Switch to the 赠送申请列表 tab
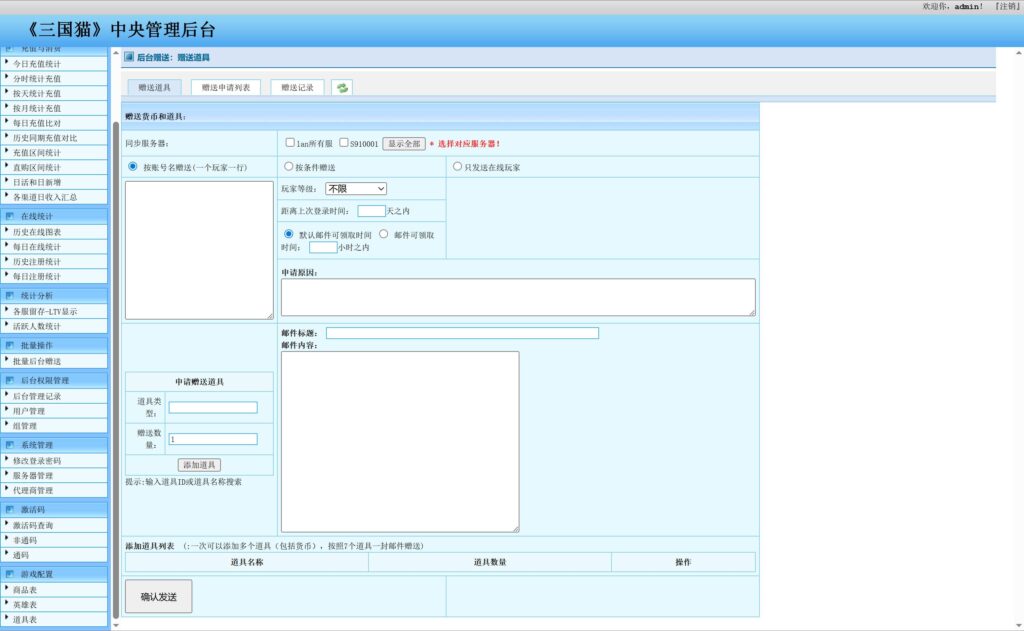The image size is (1024, 631). pos(225,88)
